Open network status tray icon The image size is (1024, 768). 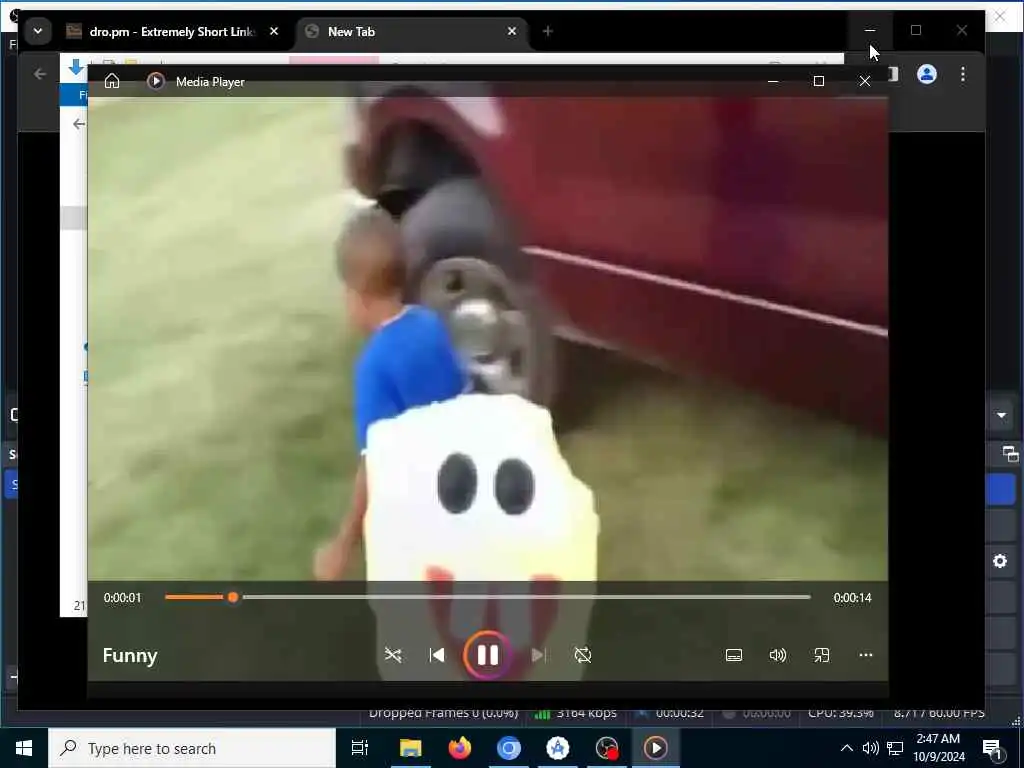click(x=895, y=748)
